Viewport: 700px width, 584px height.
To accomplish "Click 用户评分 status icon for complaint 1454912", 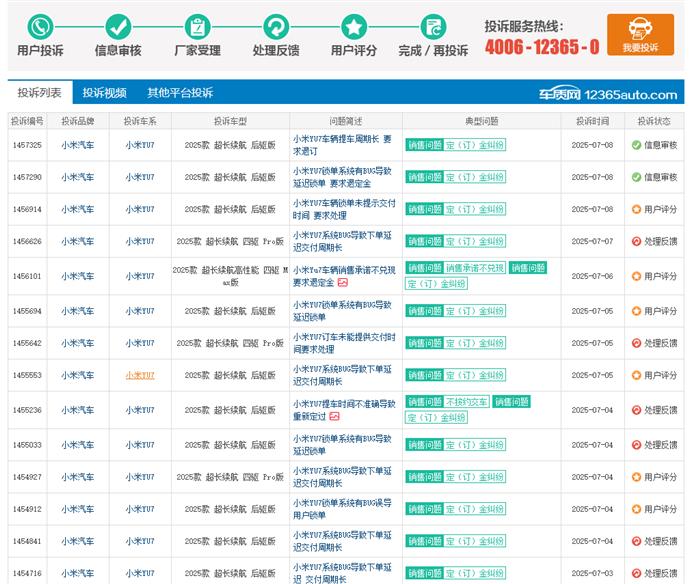I will click(x=636, y=509).
